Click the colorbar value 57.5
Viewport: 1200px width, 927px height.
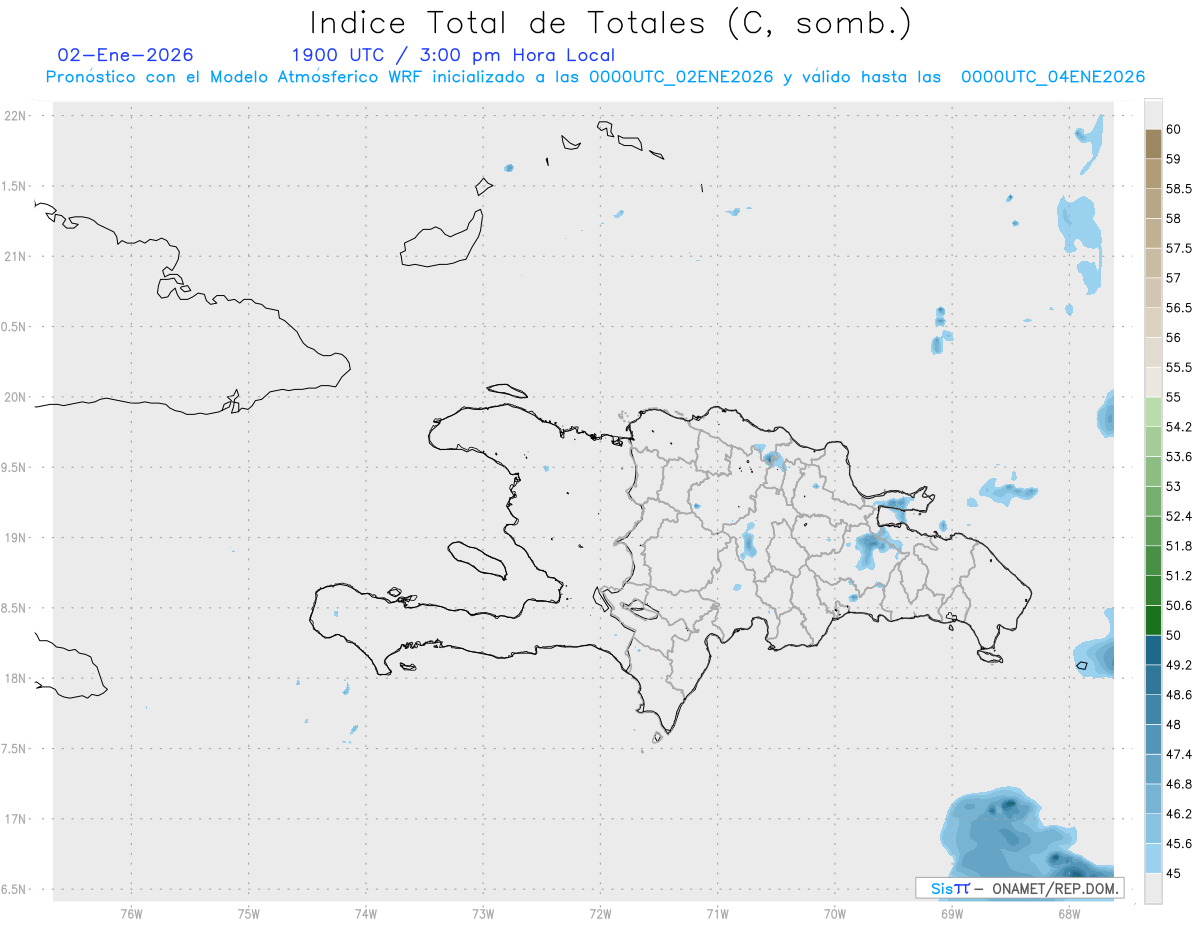[x=1178, y=248]
